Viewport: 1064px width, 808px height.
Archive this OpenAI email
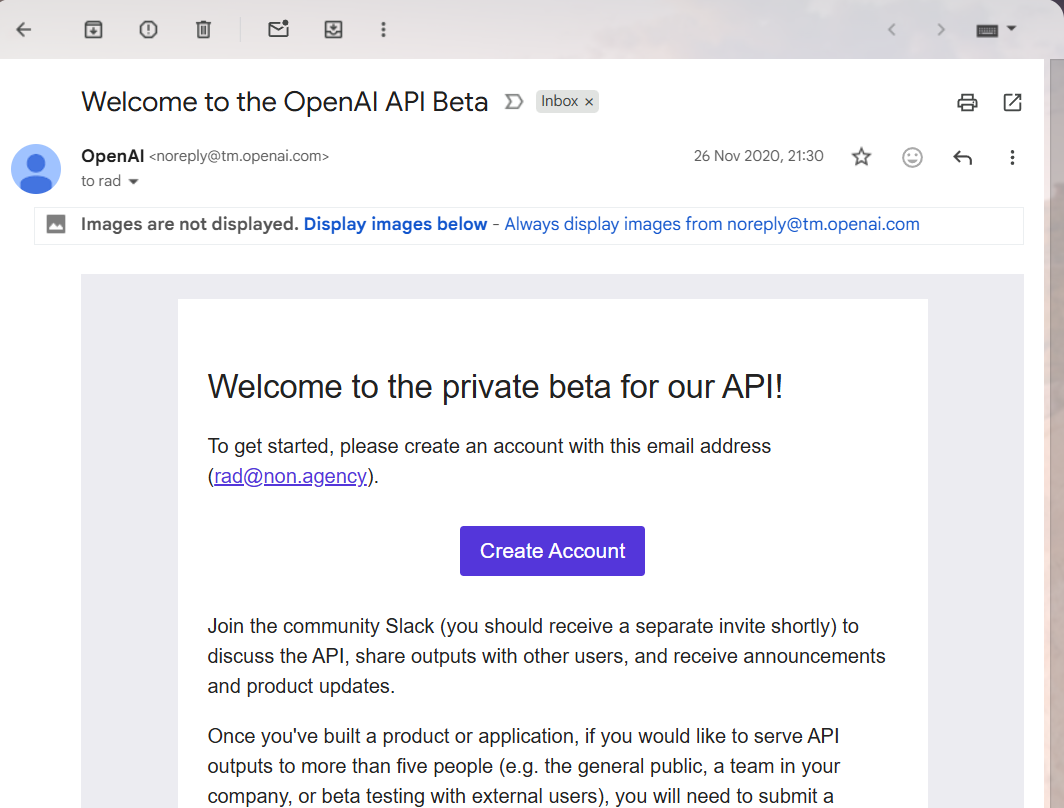pos(93,30)
